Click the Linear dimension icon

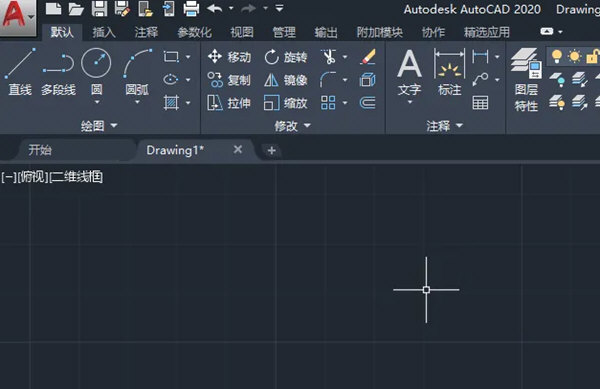pos(480,57)
